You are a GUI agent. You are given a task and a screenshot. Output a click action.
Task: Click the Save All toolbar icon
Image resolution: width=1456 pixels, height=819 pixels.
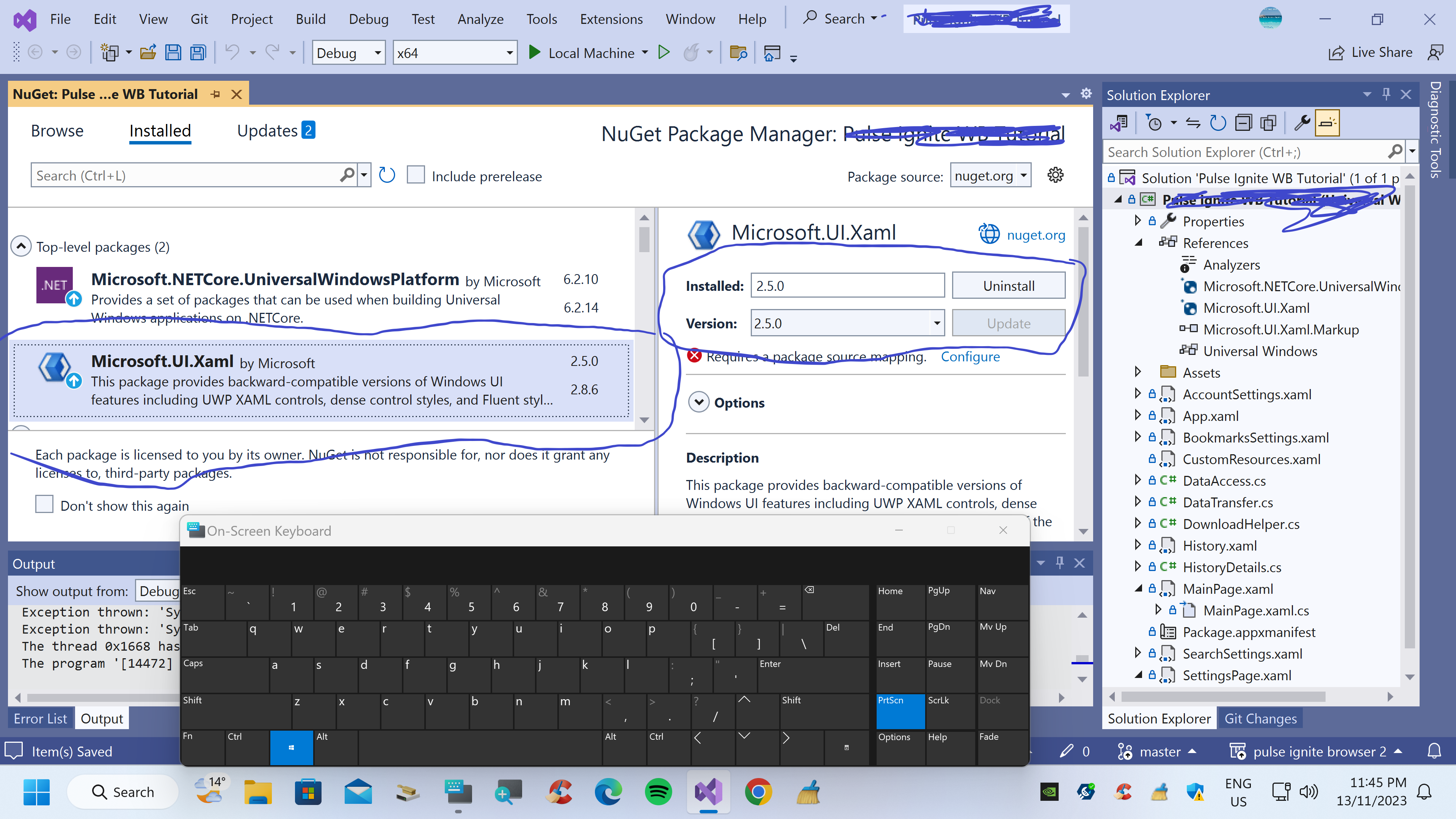[198, 53]
